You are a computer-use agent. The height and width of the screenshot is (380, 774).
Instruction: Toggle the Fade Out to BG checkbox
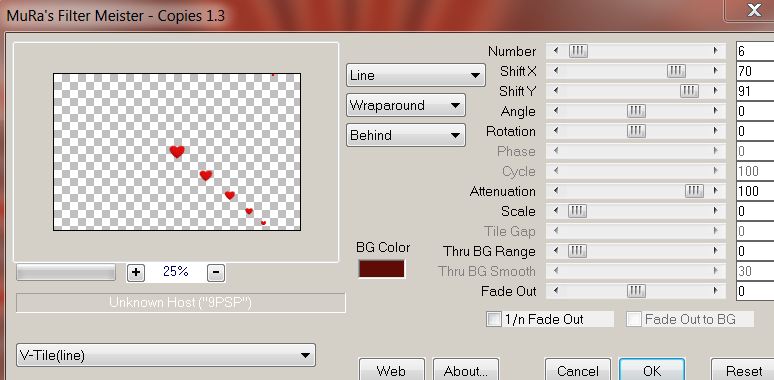(x=634, y=319)
